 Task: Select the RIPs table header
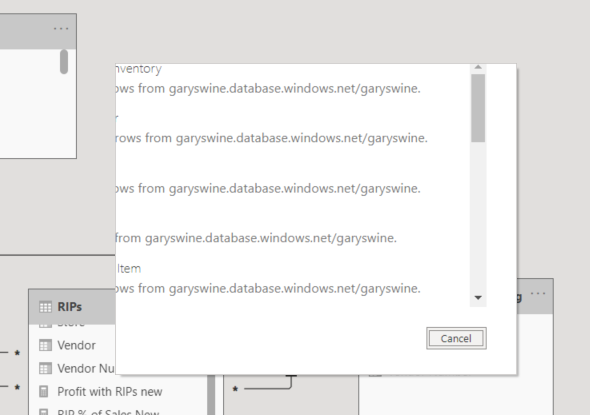pos(72,307)
